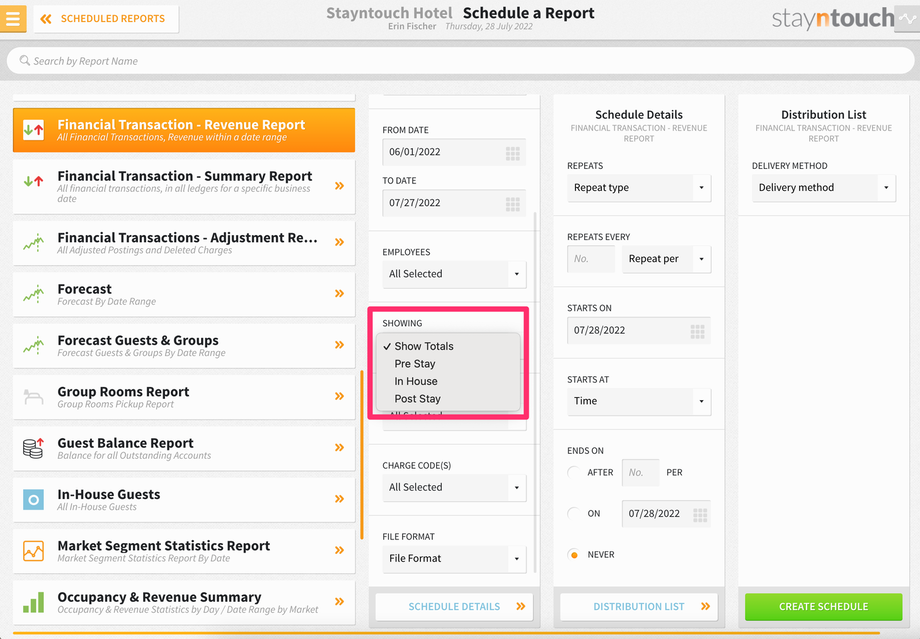Click the Forecast Guests & Groups chart icon
The width and height of the screenshot is (920, 639).
33,345
